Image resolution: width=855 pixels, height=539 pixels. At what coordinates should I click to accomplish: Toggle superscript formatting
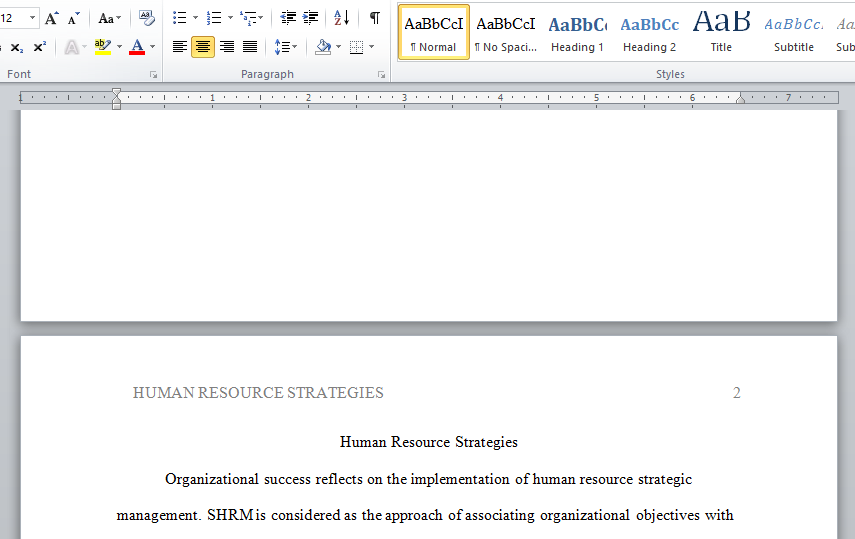coord(39,47)
